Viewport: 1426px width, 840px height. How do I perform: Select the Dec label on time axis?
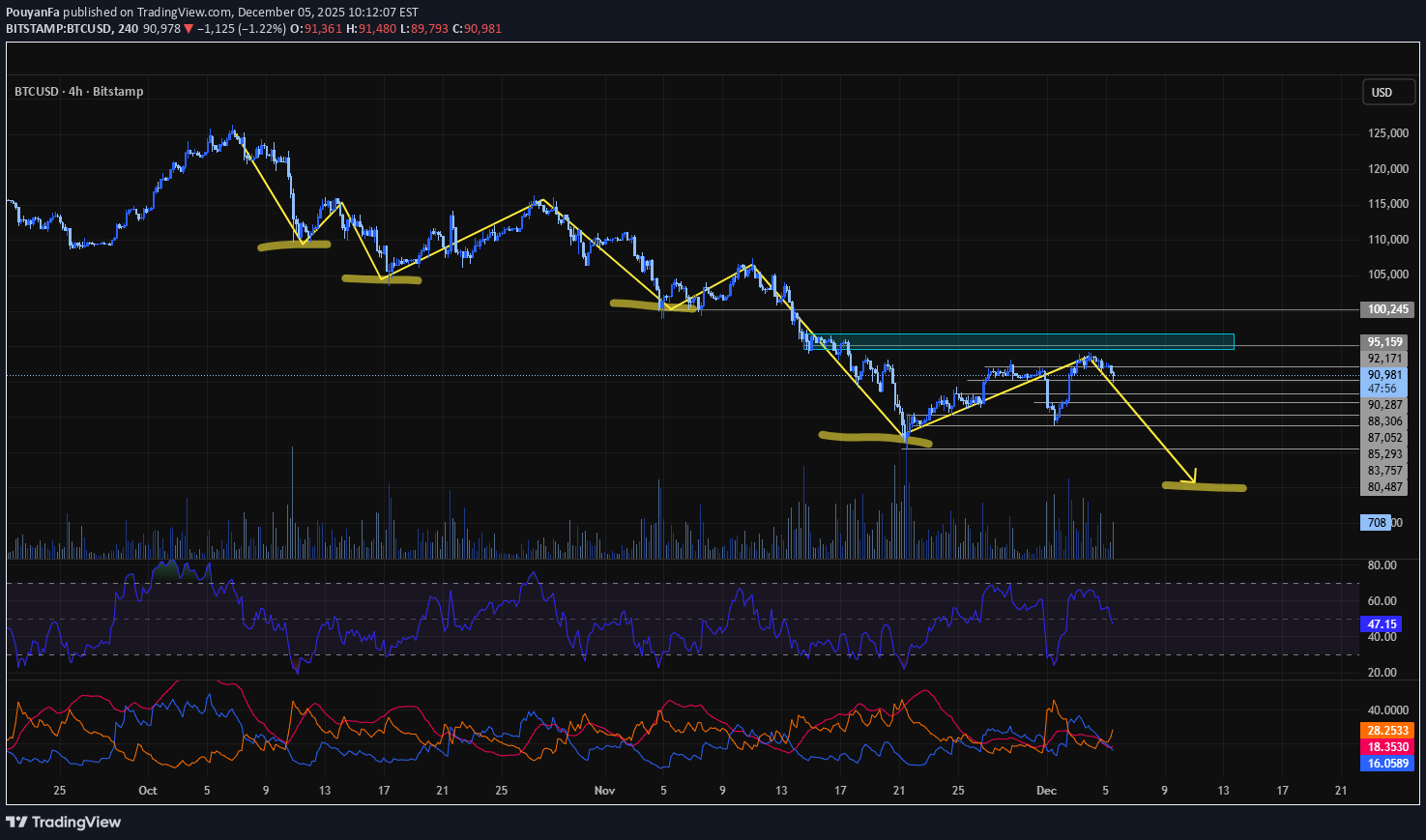pyautogui.click(x=1046, y=791)
